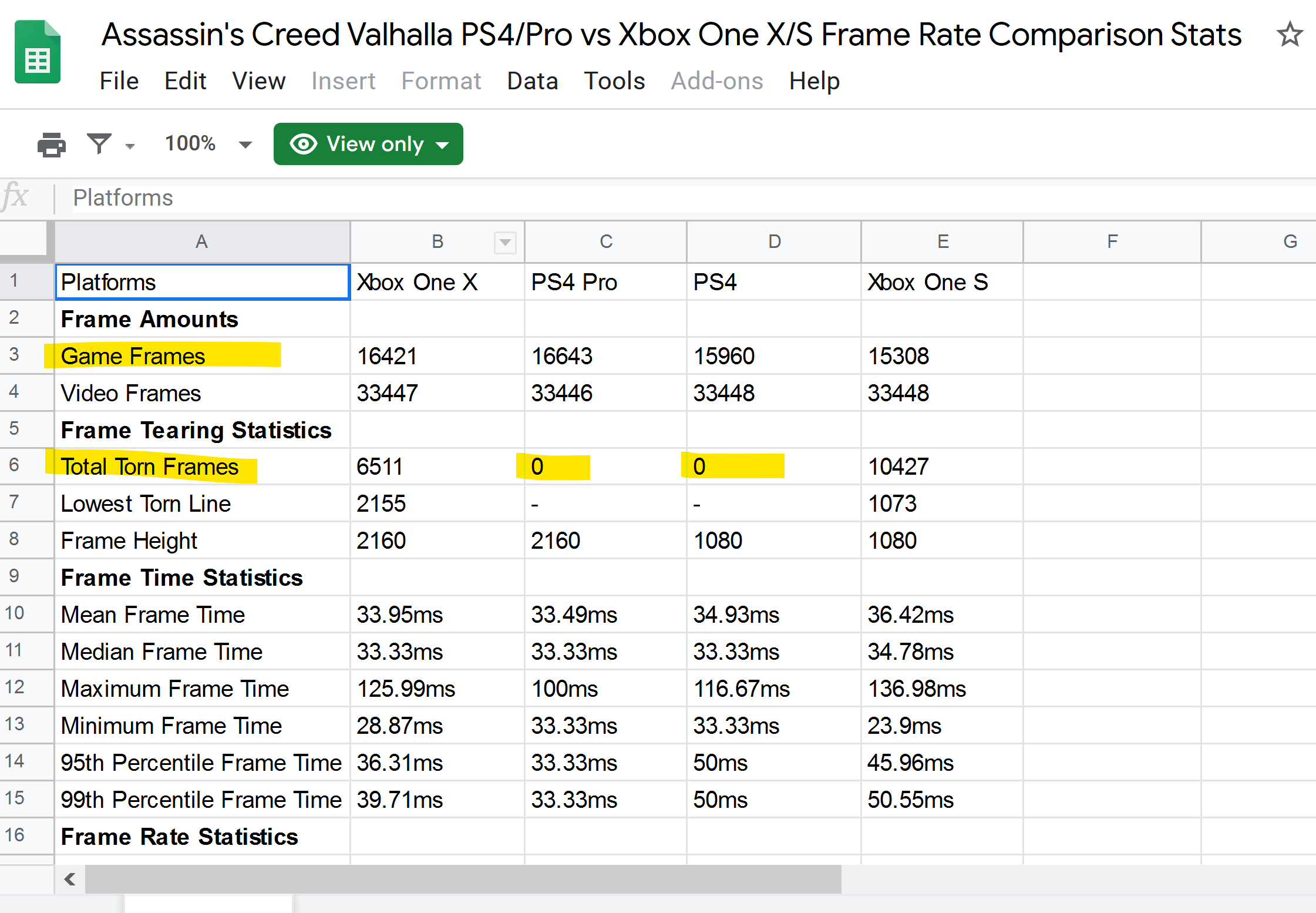Viewport: 1316px width, 913px height.
Task: Open the 100% zoom dropdown
Action: click(208, 143)
